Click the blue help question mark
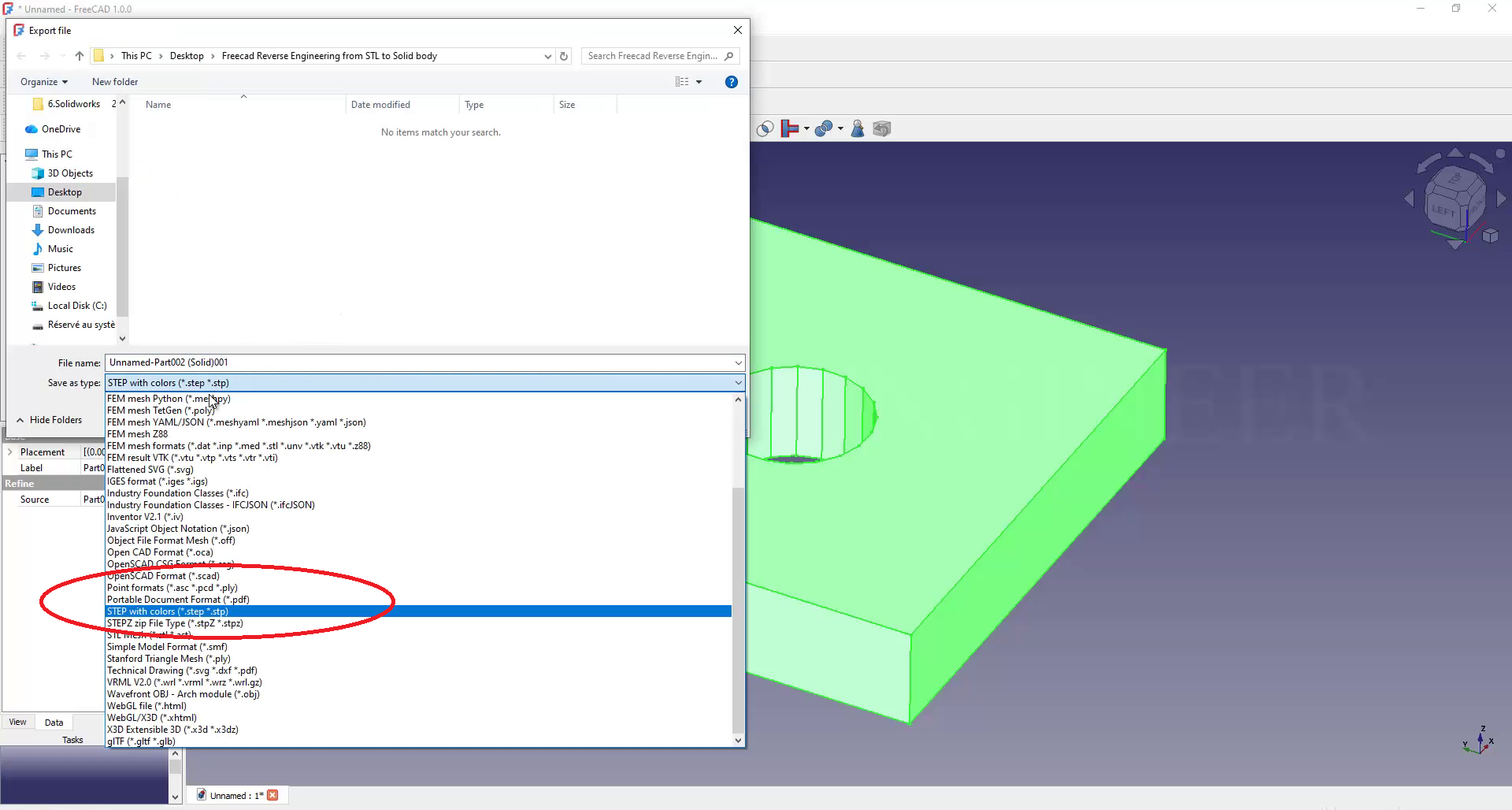The image size is (1512, 810). click(731, 82)
